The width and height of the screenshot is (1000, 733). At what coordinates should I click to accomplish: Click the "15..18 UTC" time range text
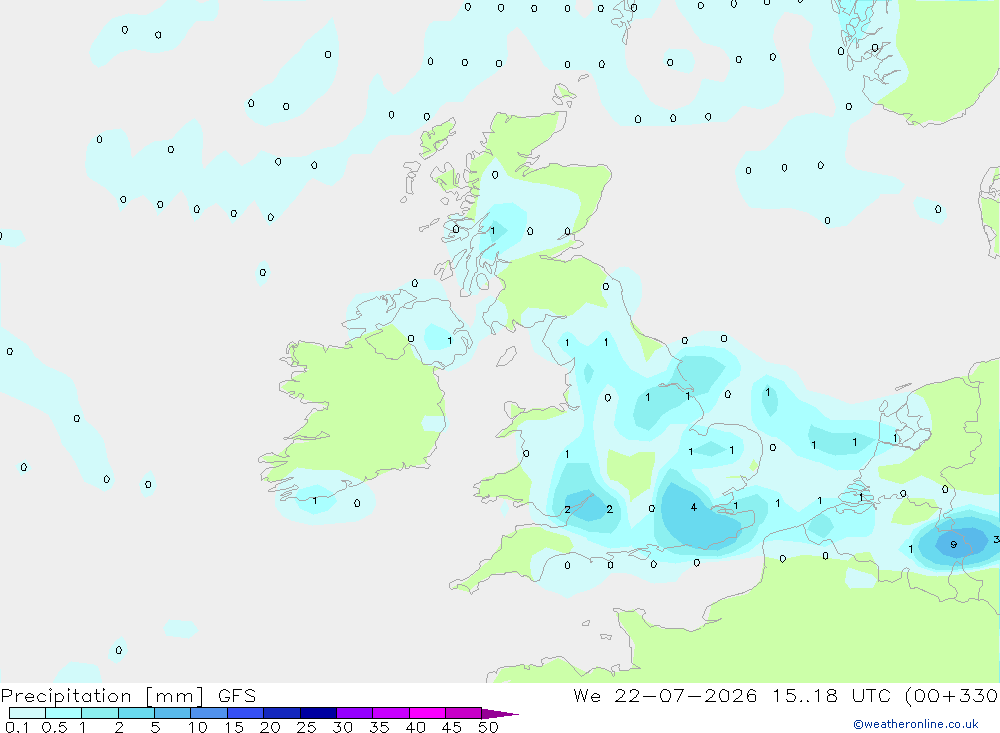point(830,695)
